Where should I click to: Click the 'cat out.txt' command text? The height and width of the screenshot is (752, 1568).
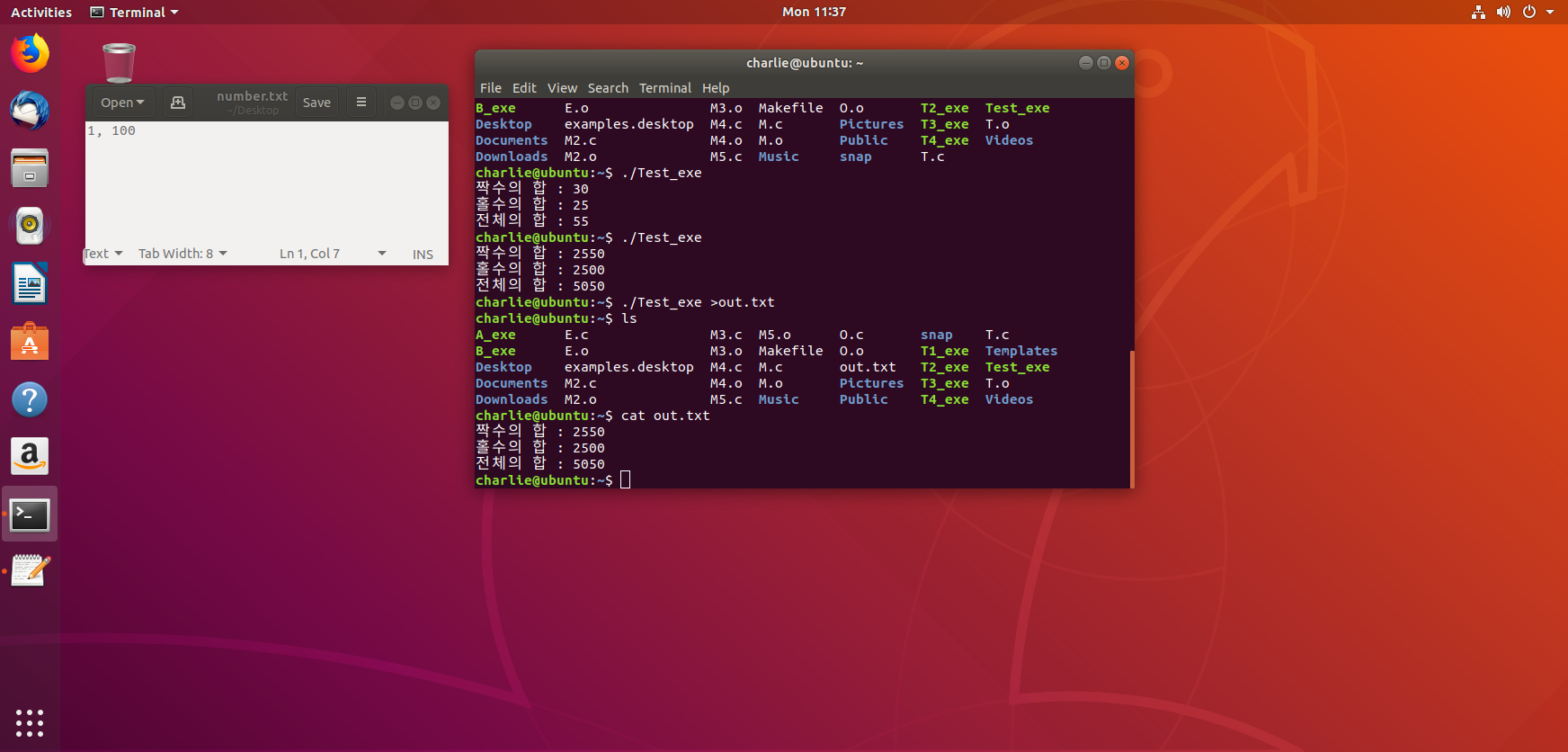pos(665,416)
